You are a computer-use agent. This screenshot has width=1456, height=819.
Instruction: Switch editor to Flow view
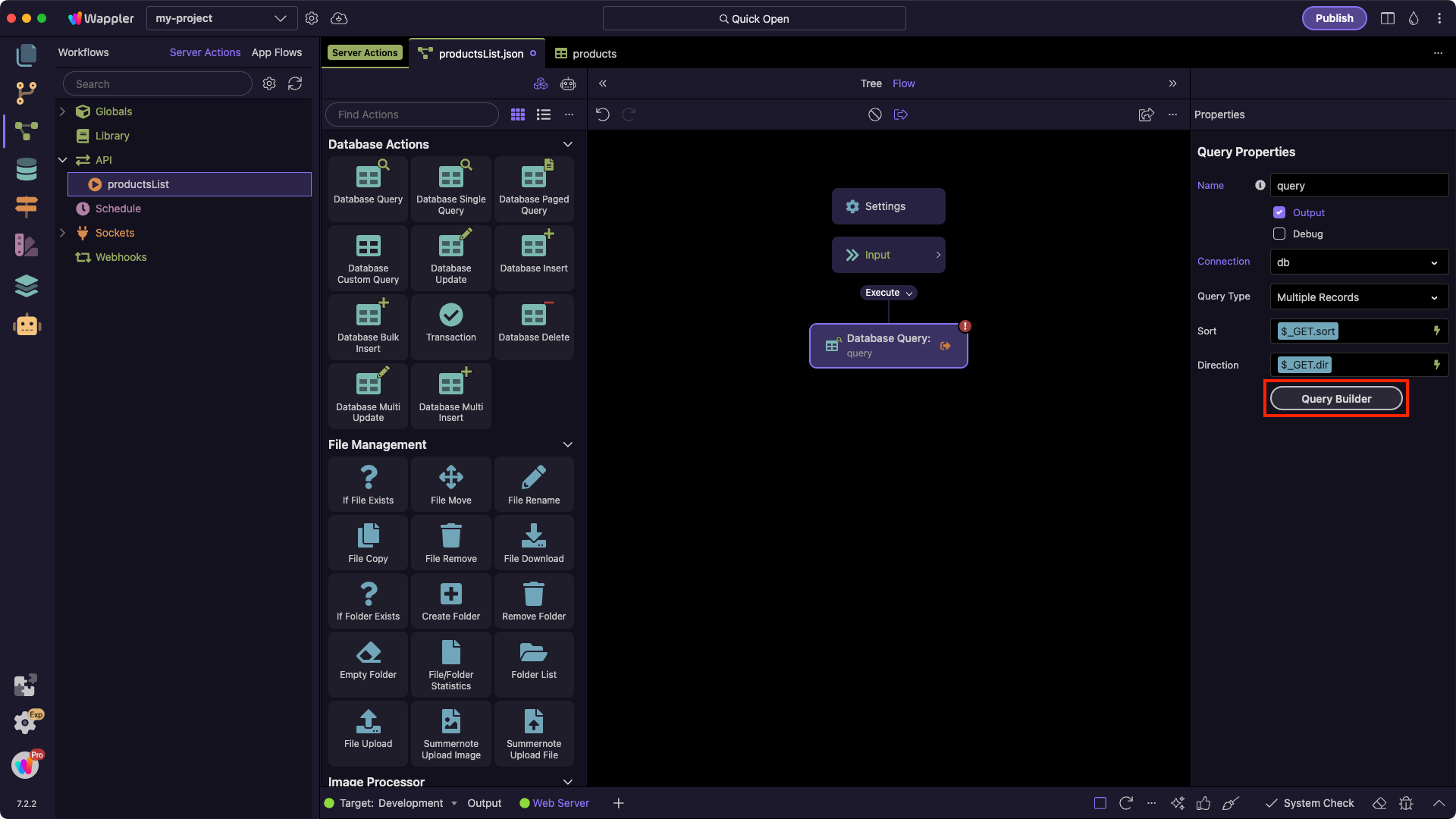point(903,83)
